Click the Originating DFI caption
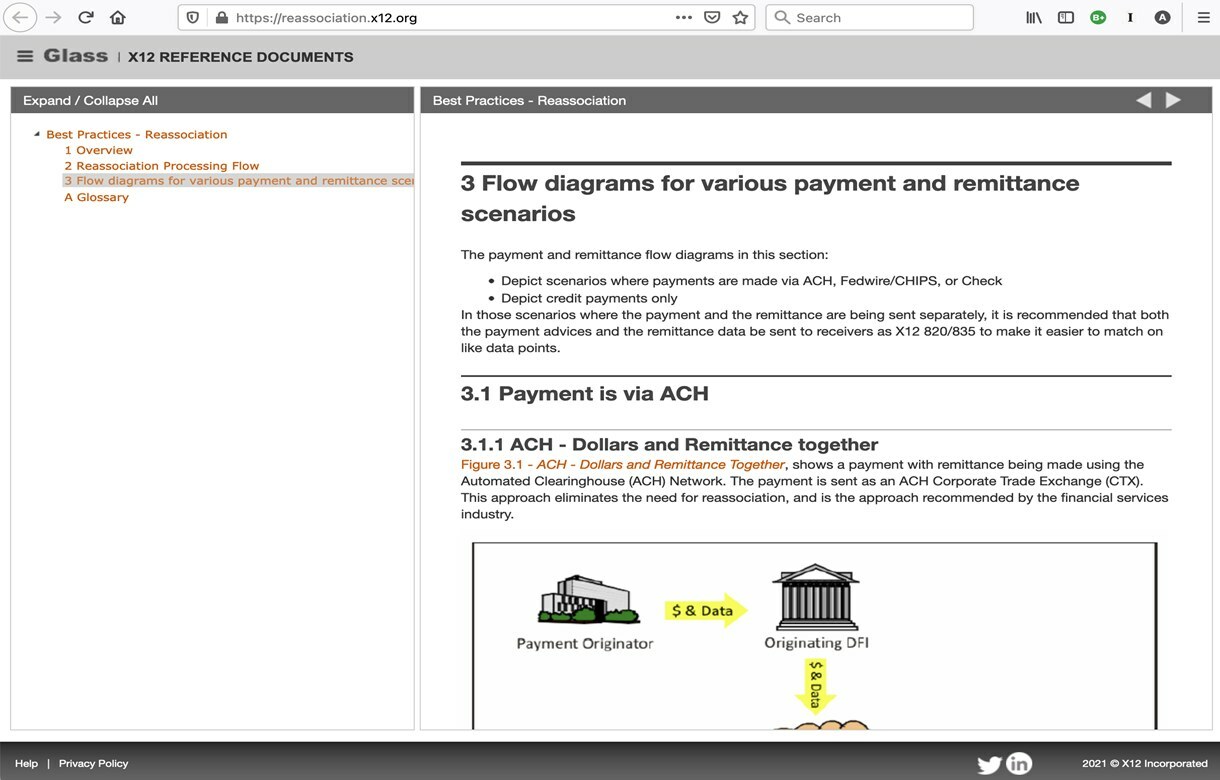The height and width of the screenshot is (780, 1220). (x=816, y=643)
